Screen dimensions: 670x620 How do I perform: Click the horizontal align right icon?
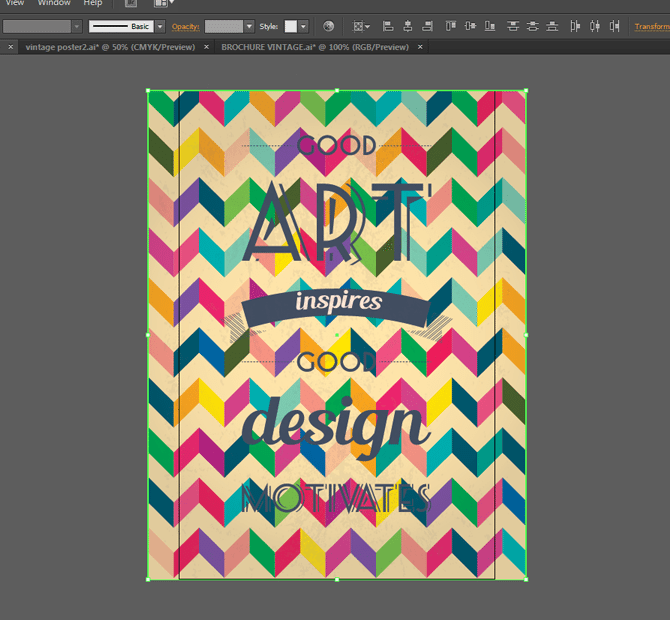point(425,26)
